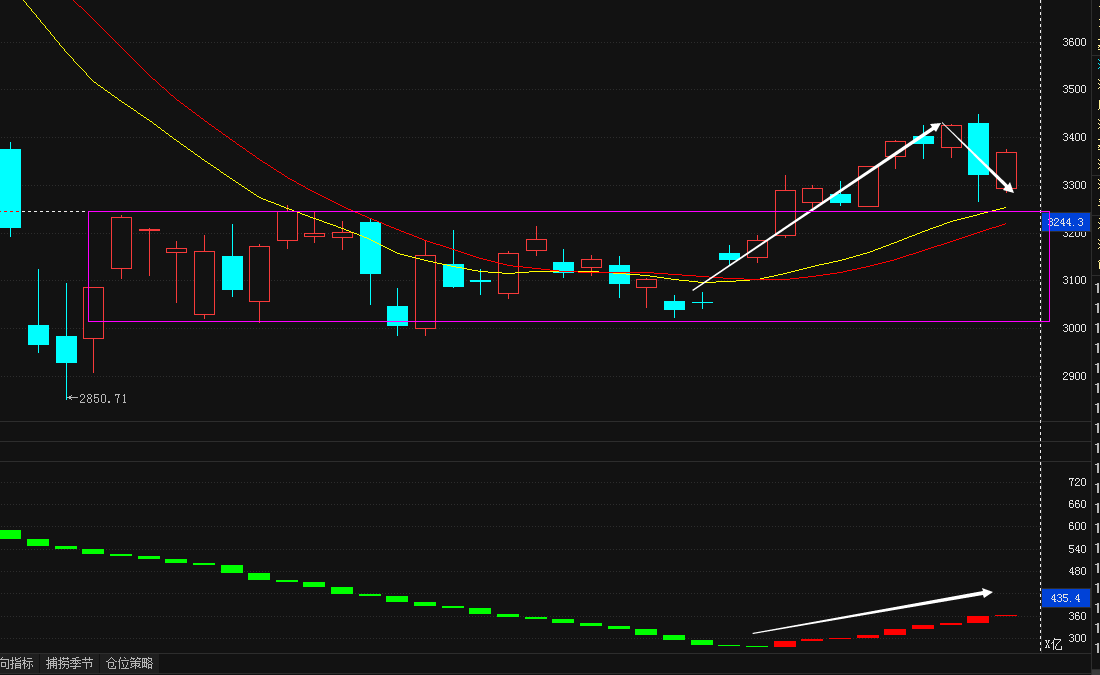This screenshot has height=675, width=1100.
Task: Select the last red hollow candle at far right
Action: click(x=1006, y=170)
